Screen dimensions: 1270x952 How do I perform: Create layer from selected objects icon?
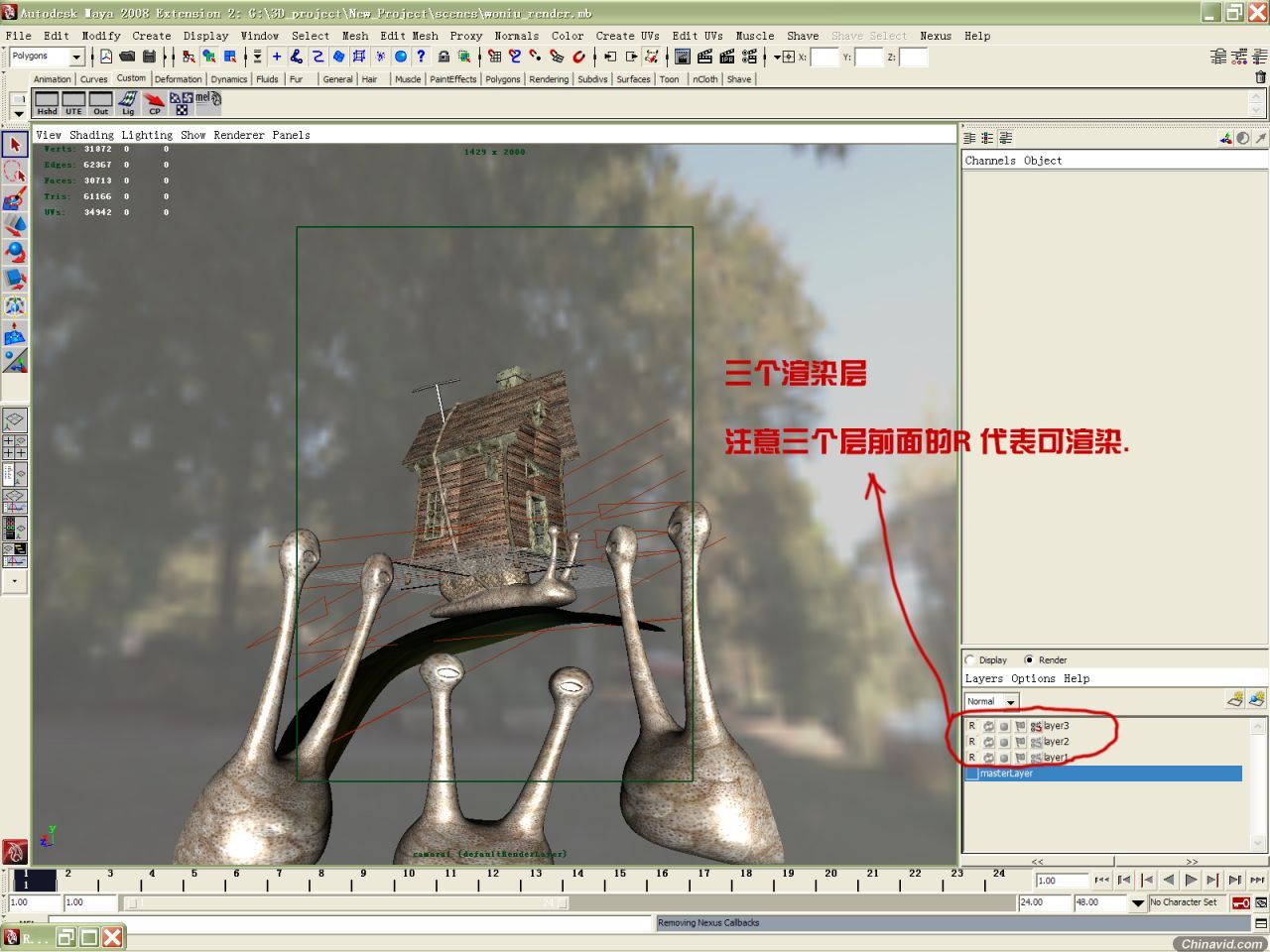pyautogui.click(x=1257, y=699)
